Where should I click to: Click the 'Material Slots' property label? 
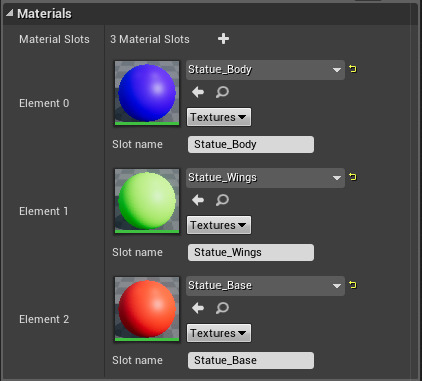coord(54,39)
